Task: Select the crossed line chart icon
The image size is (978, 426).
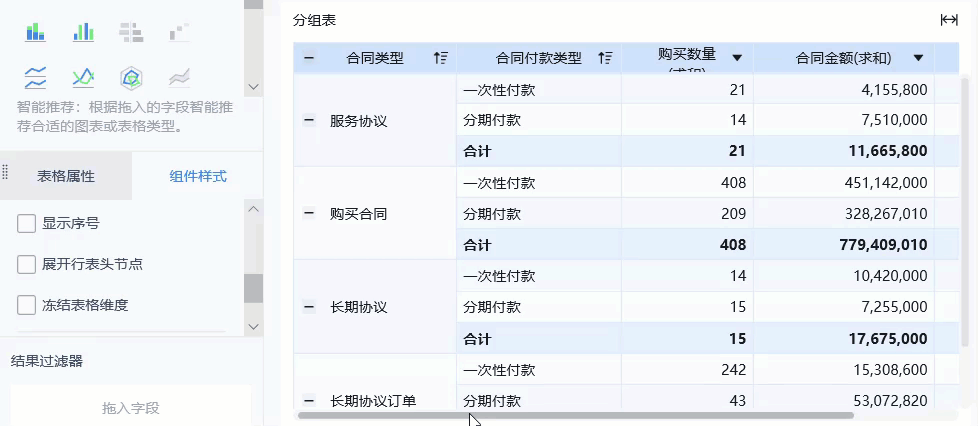Action: [x=84, y=78]
